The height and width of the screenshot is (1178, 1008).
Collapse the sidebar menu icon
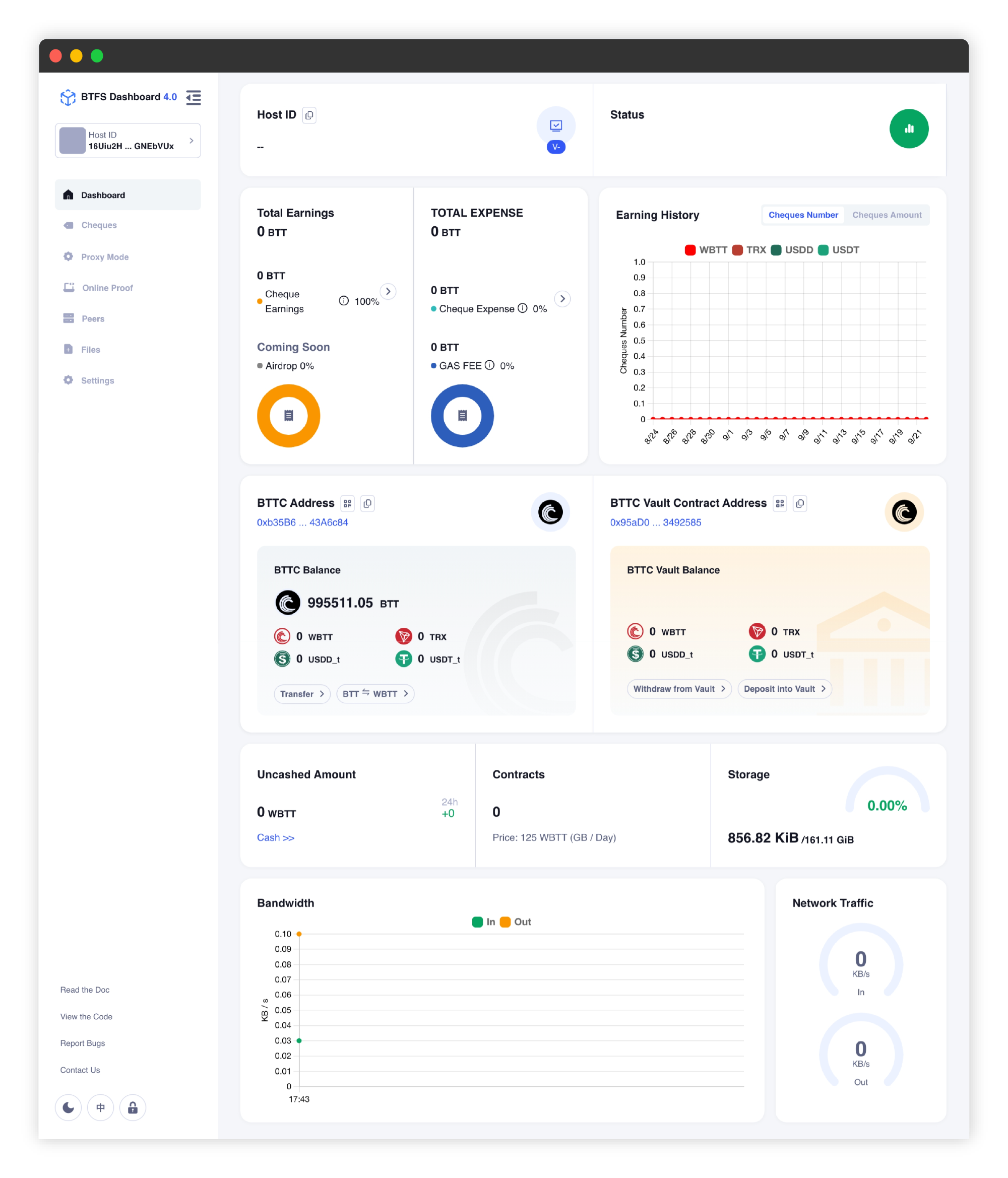(194, 97)
